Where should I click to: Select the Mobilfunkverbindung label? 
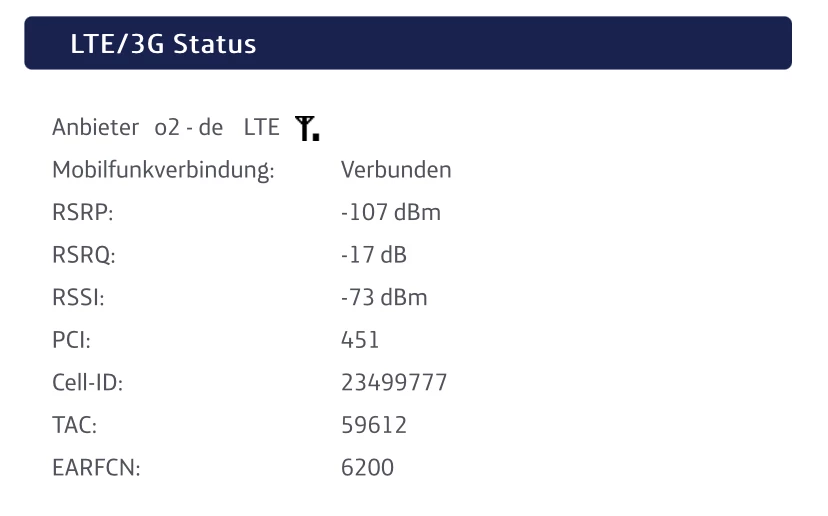tap(163, 170)
